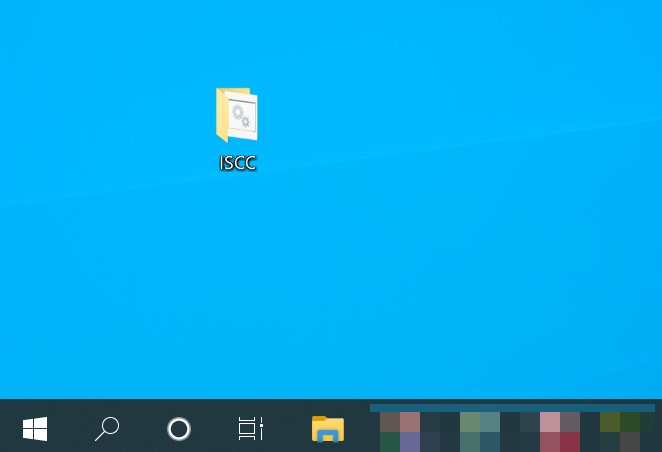The image size is (662, 452).
Task: Click empty taskbar space between Cortana and Task View
Action: [x=214, y=429]
